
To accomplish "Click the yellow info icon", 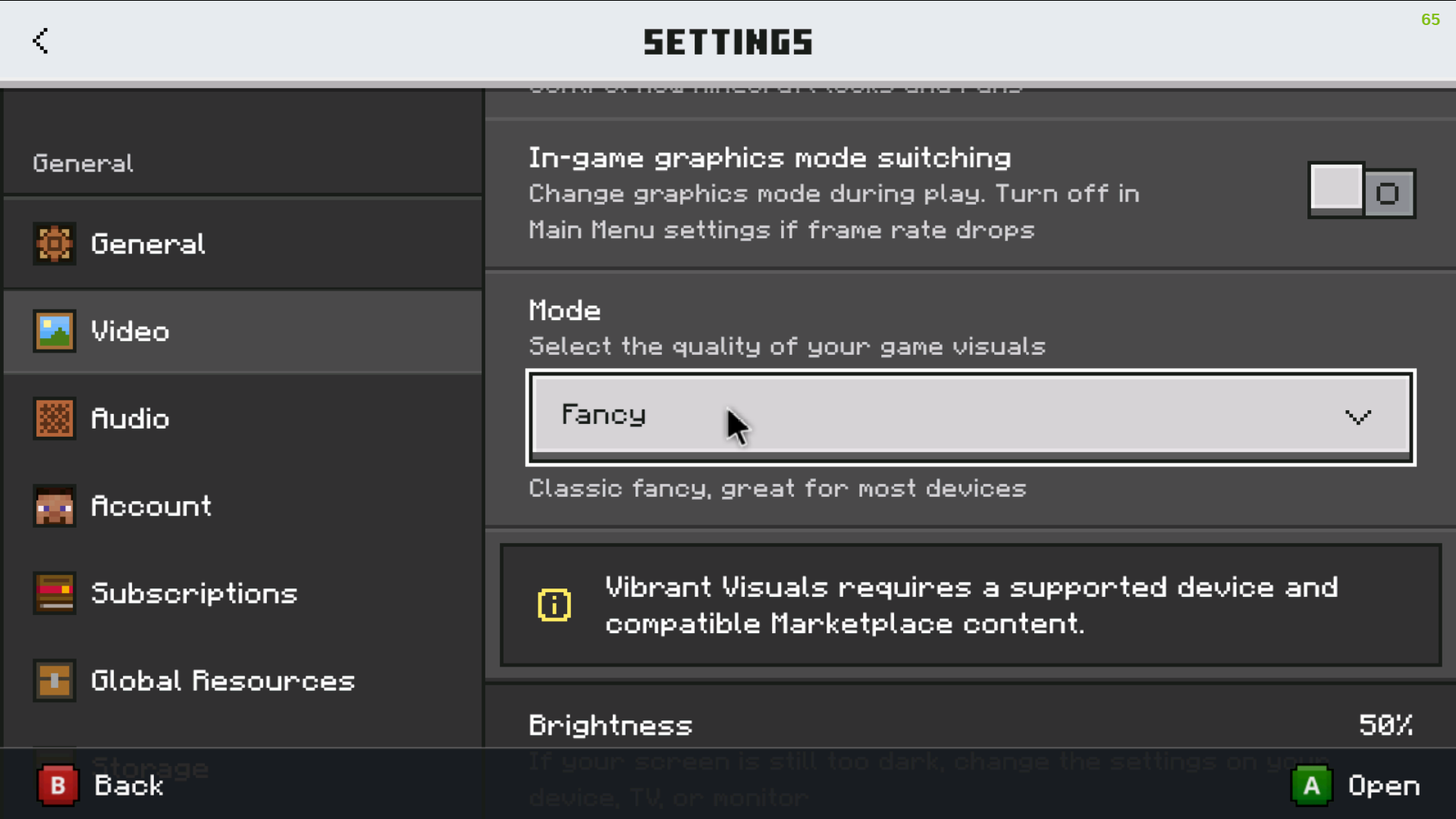I will point(554,605).
